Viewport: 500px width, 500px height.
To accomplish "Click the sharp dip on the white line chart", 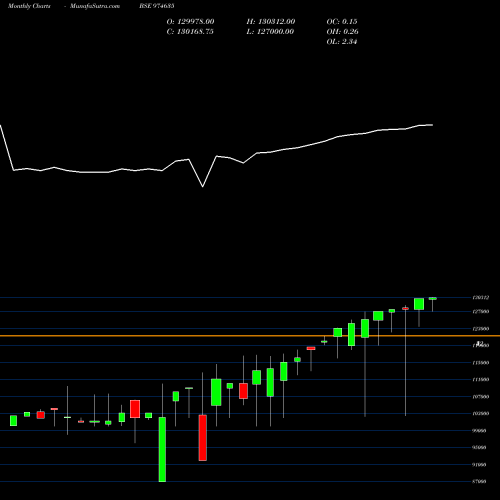I will (x=203, y=186).
